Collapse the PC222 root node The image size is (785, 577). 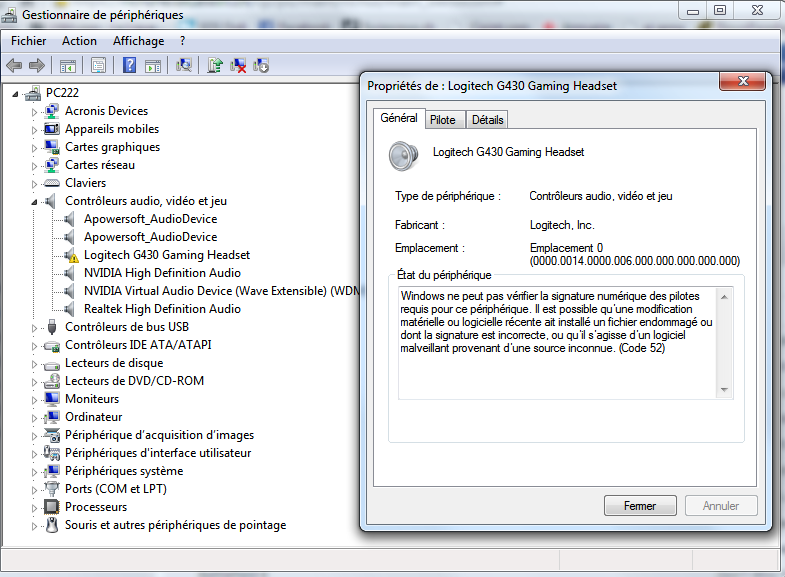16,94
